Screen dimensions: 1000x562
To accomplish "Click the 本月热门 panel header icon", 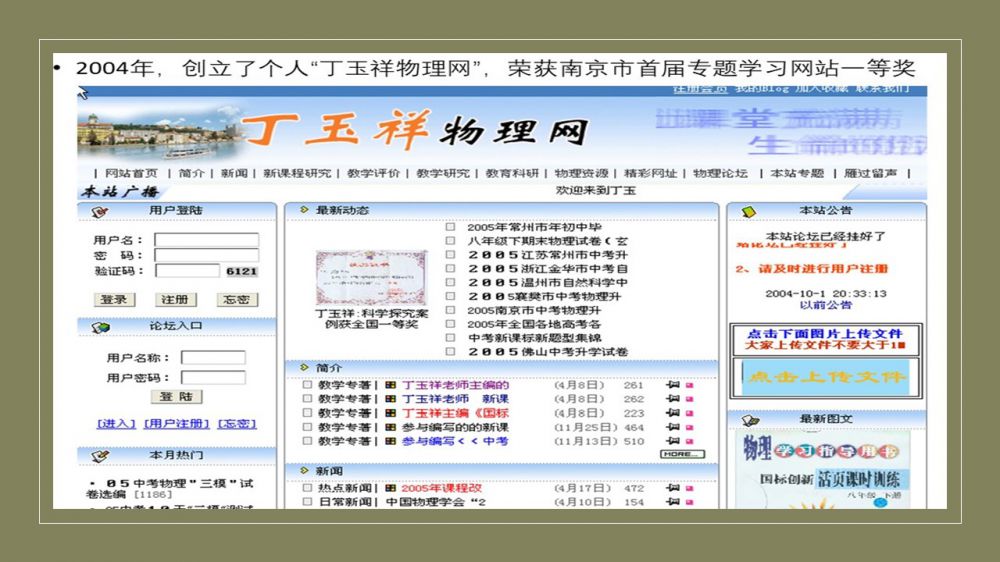I will [x=100, y=456].
